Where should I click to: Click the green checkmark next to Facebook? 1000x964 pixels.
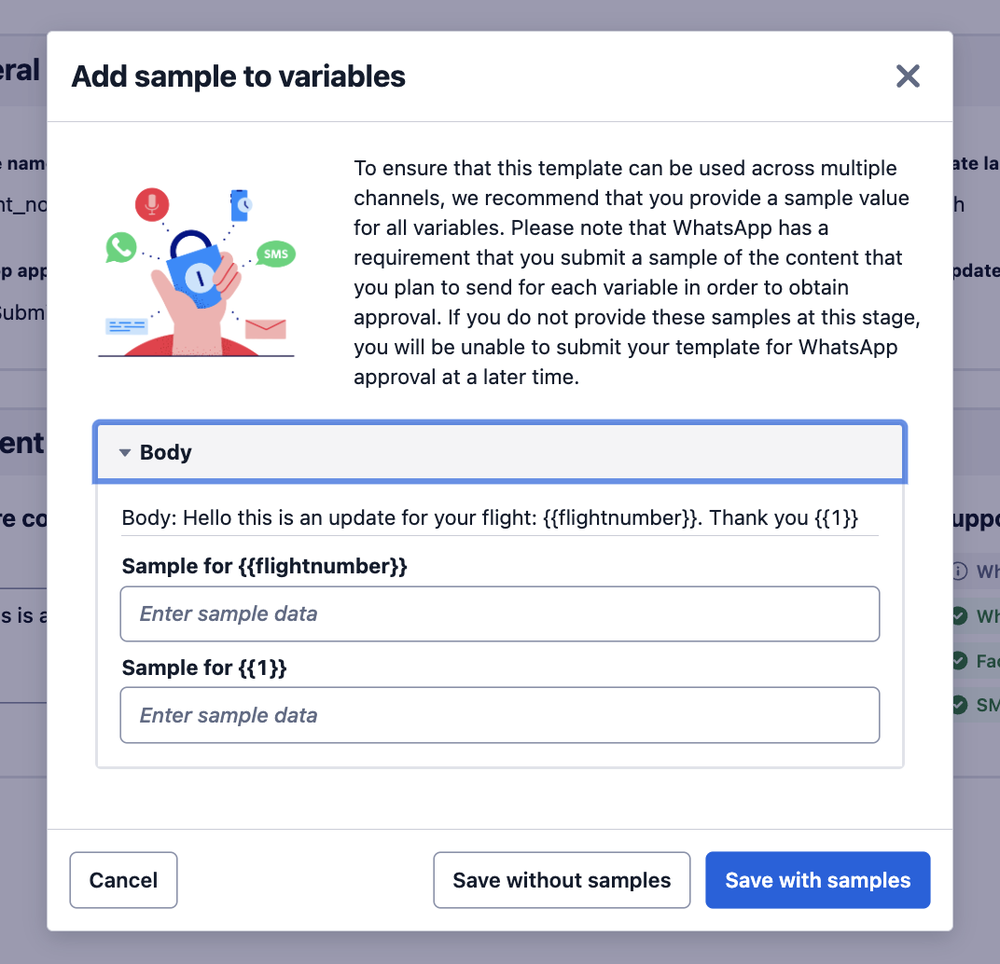pyautogui.click(x=960, y=661)
